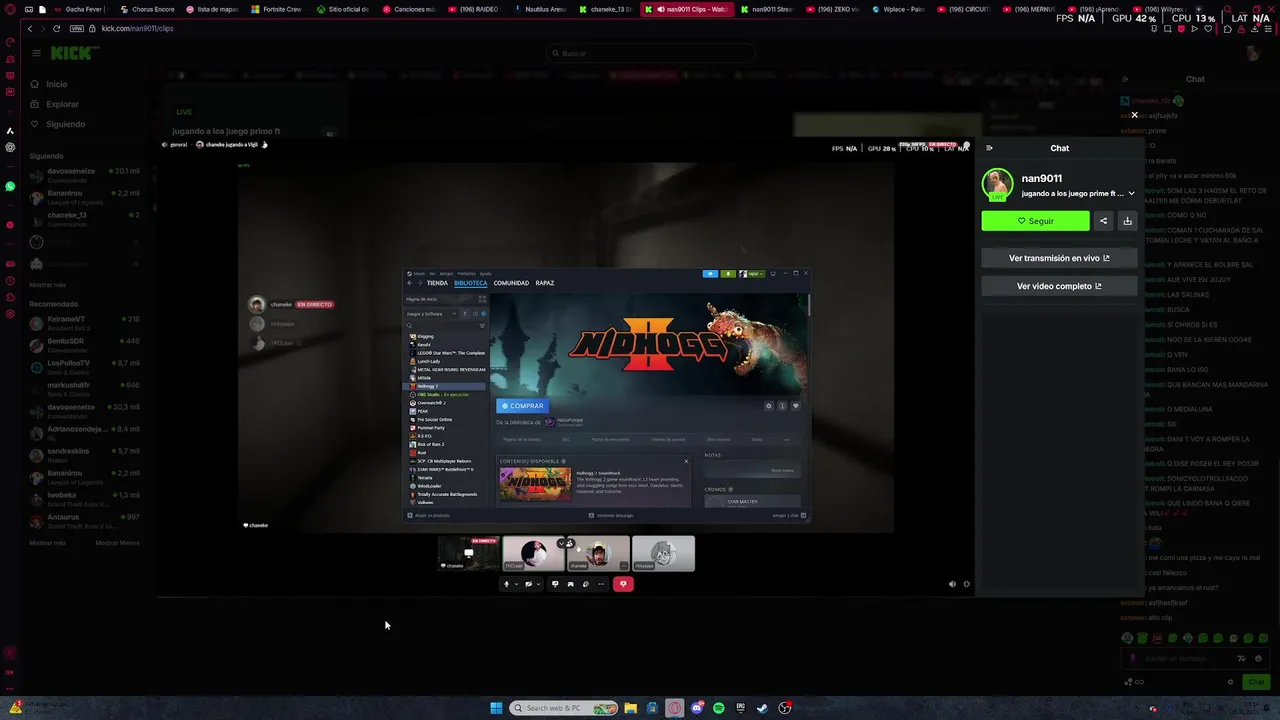Open WhatsApp in the Opera sidebar
Screen dimensions: 1280x720
point(10,186)
